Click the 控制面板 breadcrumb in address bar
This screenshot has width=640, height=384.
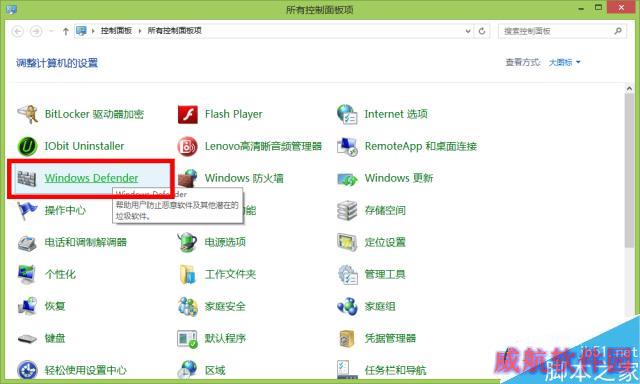pos(116,31)
